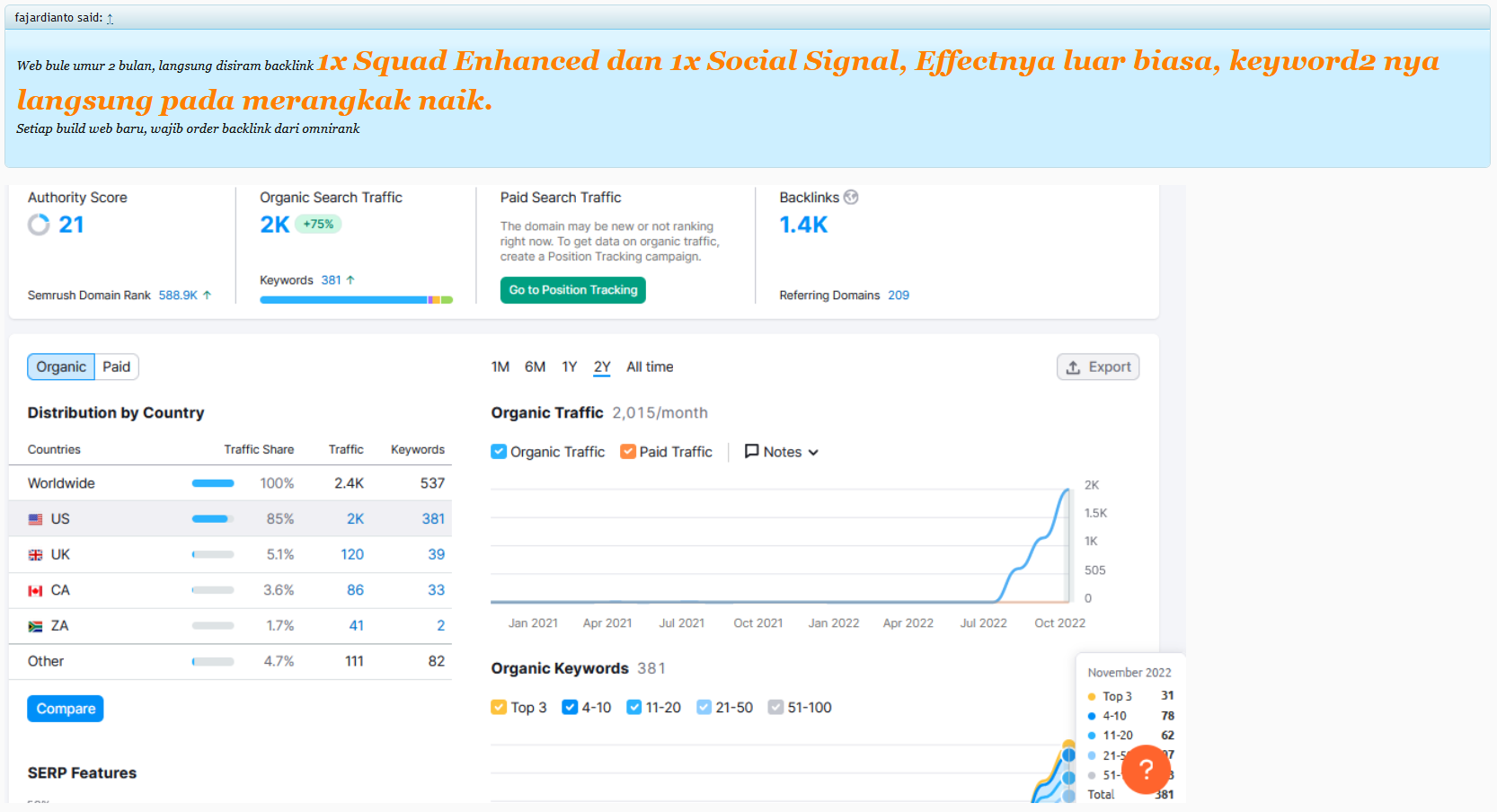Click the US traffic share bar
1497x812 pixels.
pos(213,518)
